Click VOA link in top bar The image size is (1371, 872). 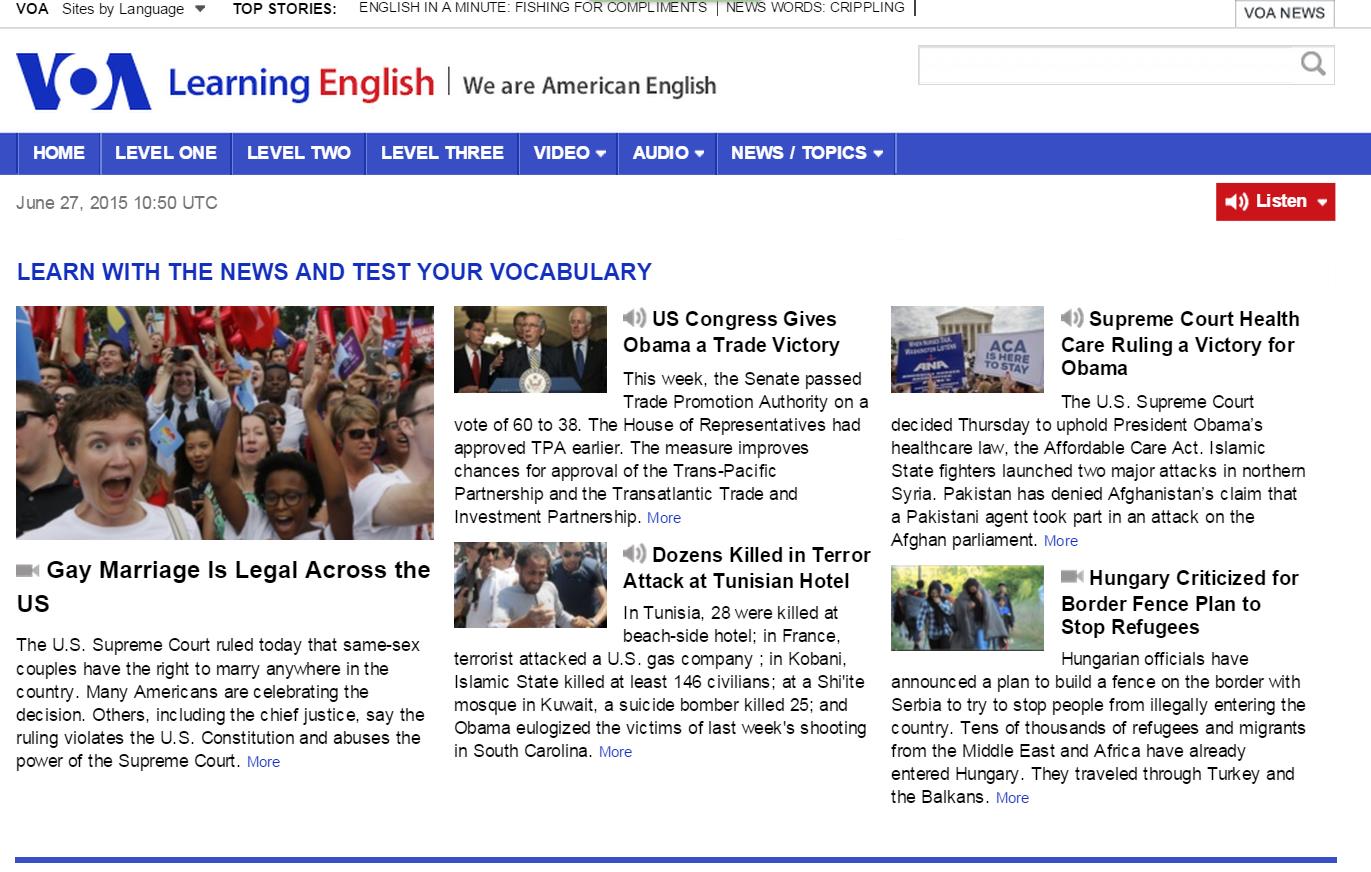pos(31,9)
